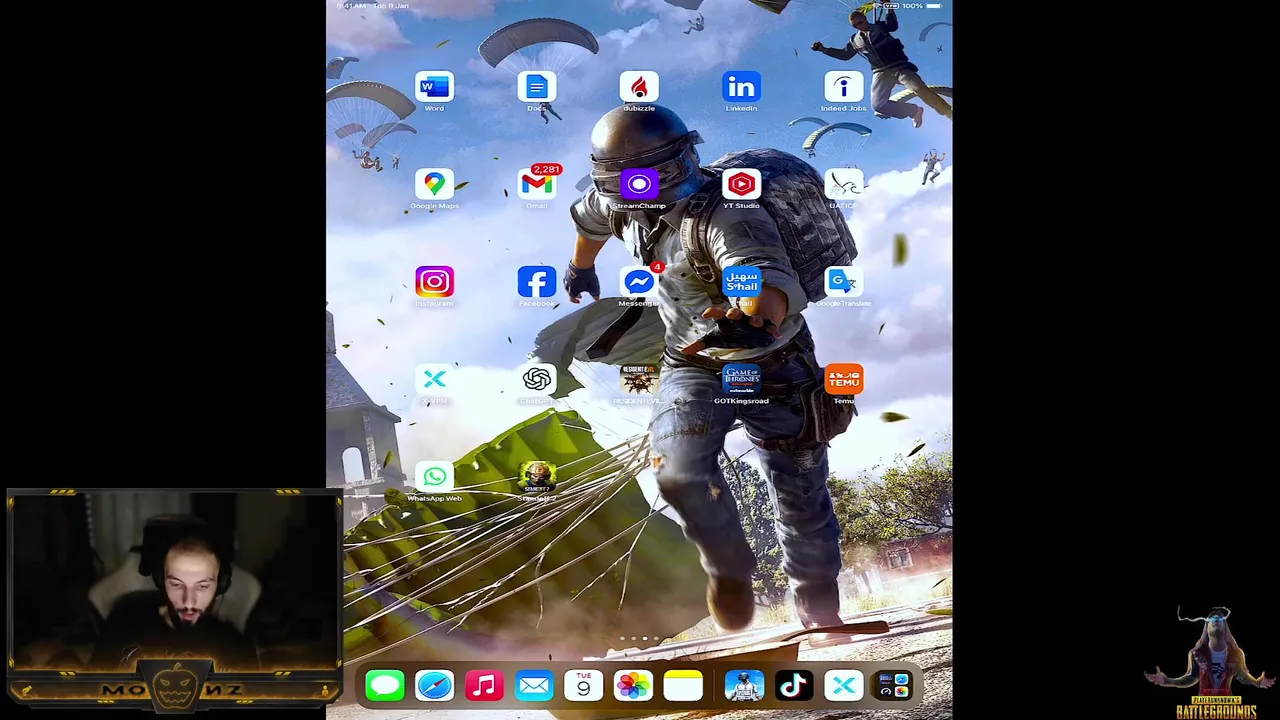Launch Google Translate
This screenshot has width=1280, height=720.
click(x=844, y=282)
